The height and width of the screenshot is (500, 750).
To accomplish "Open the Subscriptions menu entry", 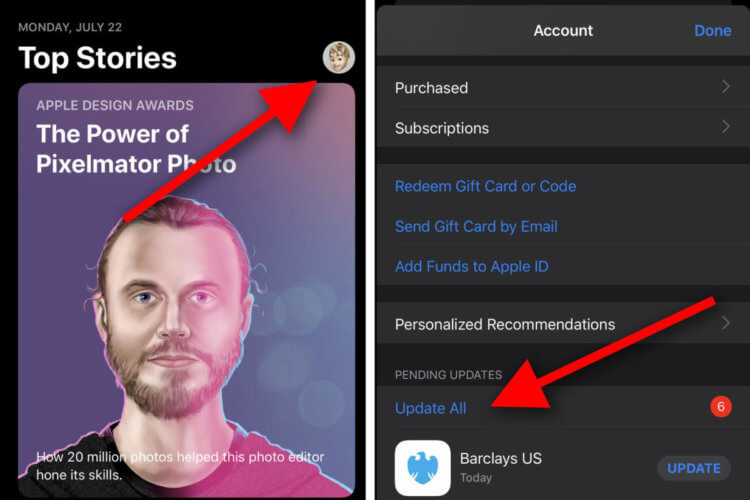I will tap(563, 127).
